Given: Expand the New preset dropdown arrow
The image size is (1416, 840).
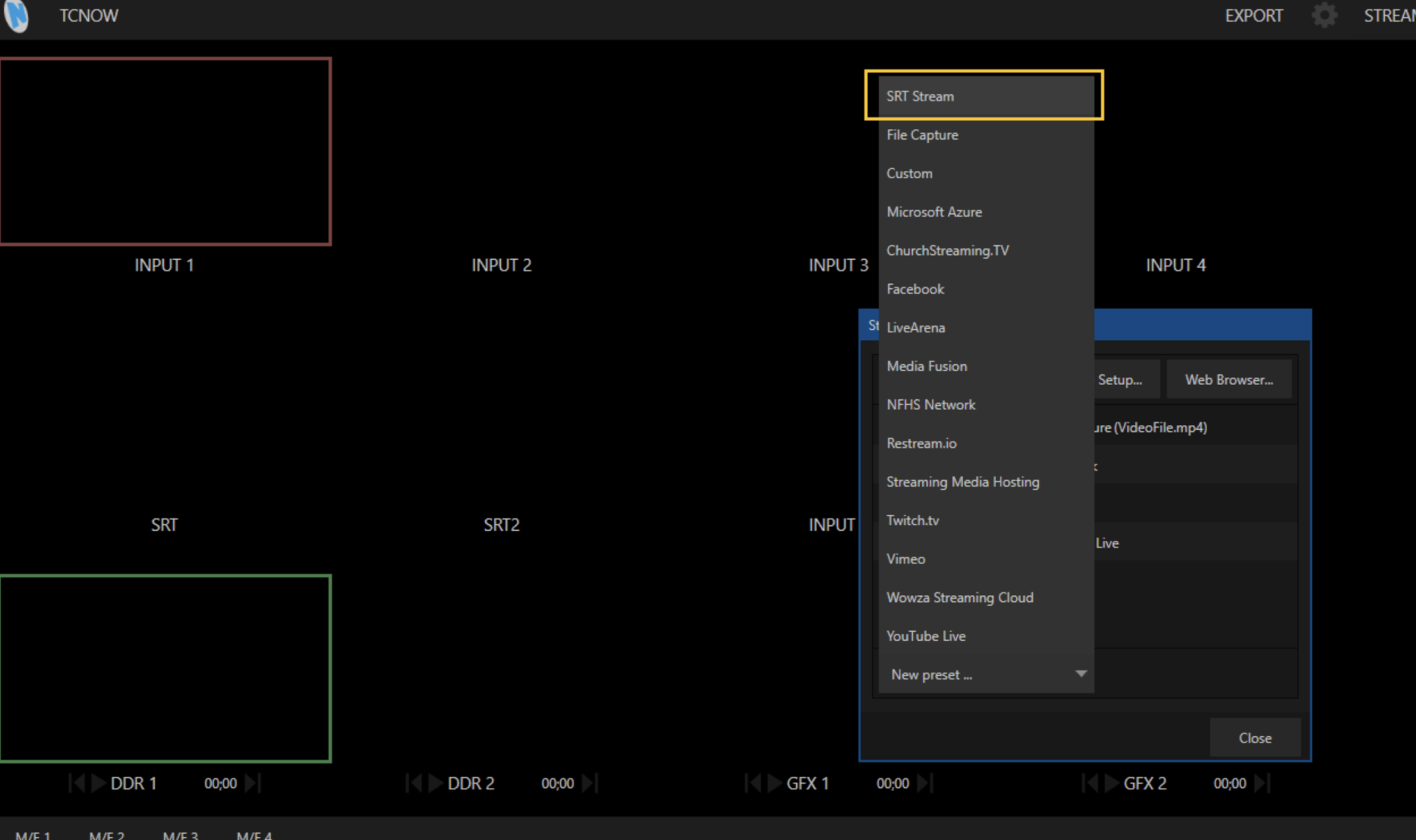Looking at the screenshot, I should click(x=1081, y=674).
